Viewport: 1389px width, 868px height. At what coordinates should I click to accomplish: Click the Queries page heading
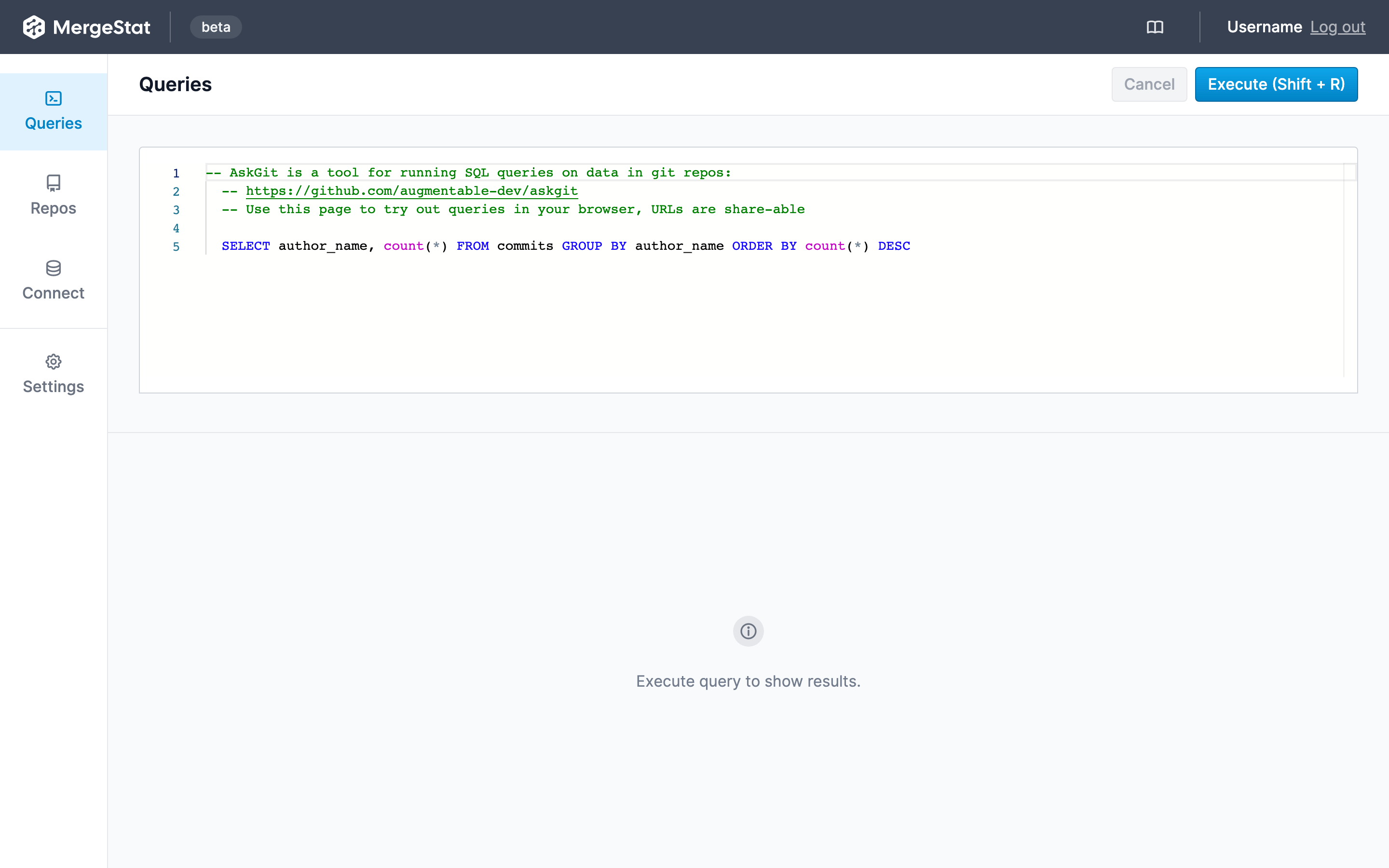(175, 84)
